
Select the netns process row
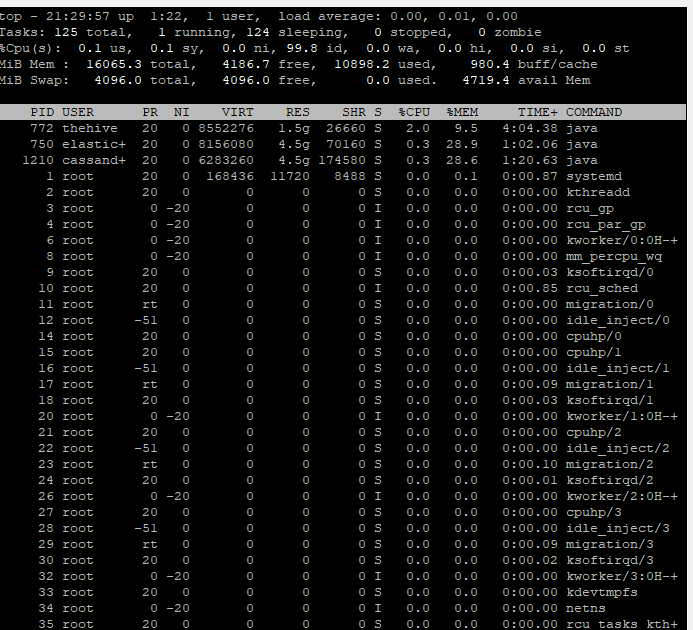pos(586,608)
